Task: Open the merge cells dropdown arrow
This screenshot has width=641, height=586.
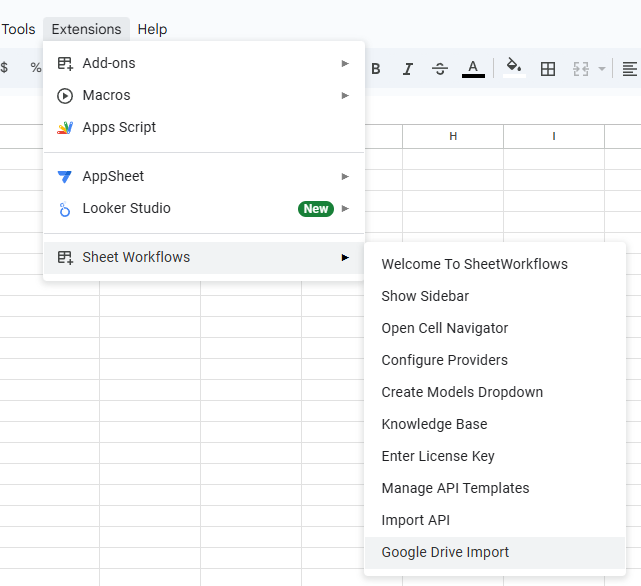Action: 602,69
